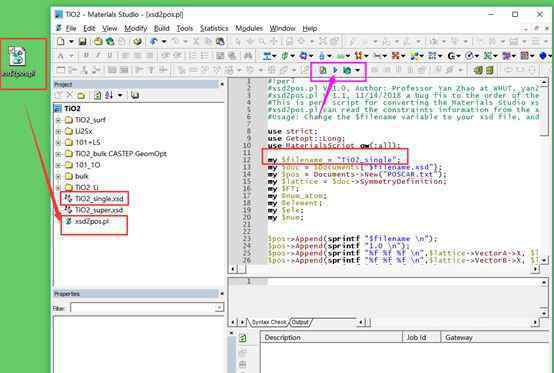Click the script editor scroll-down arrow
Viewport: 554px width, 373px height.
coord(544,260)
